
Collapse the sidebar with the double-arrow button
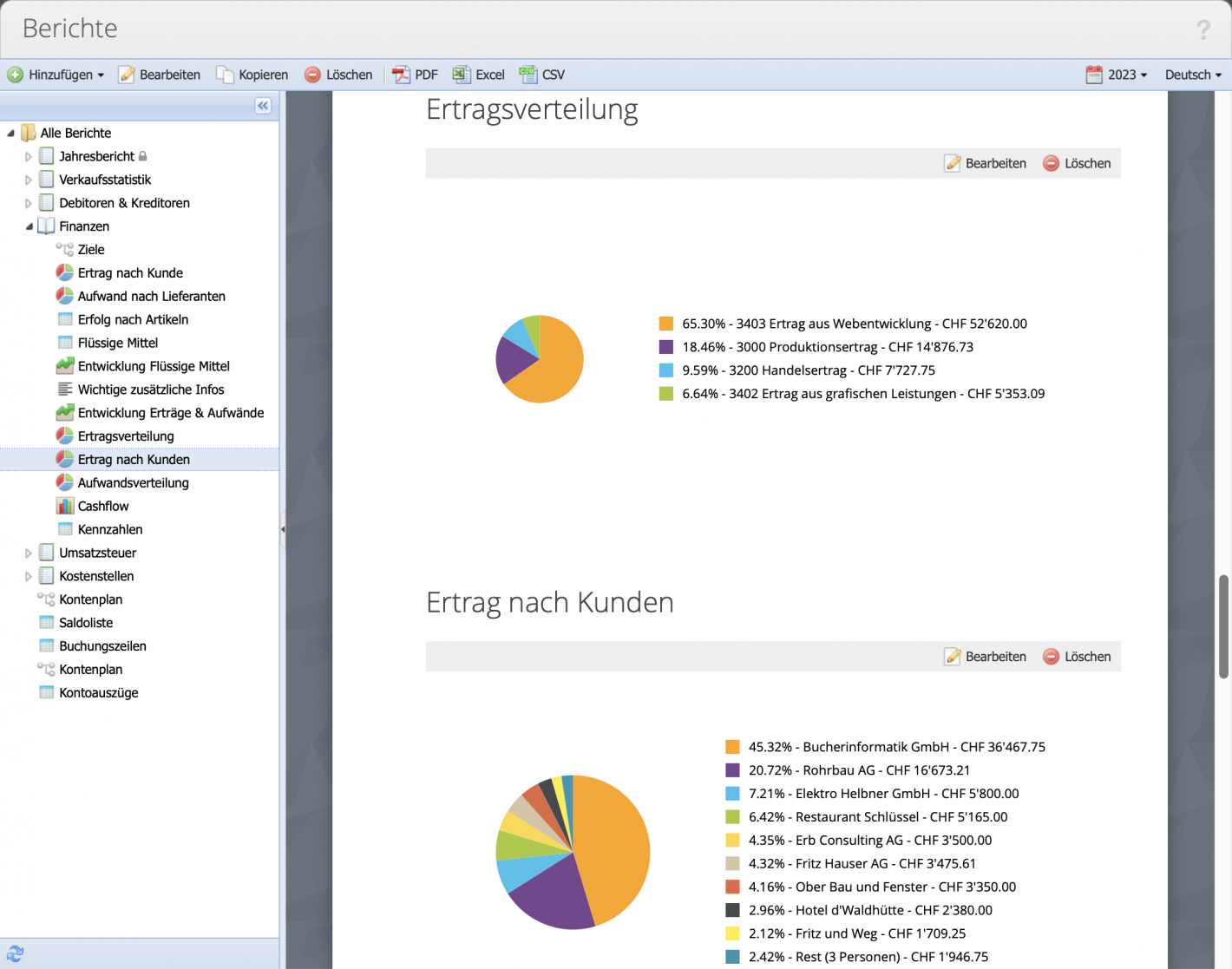click(262, 105)
